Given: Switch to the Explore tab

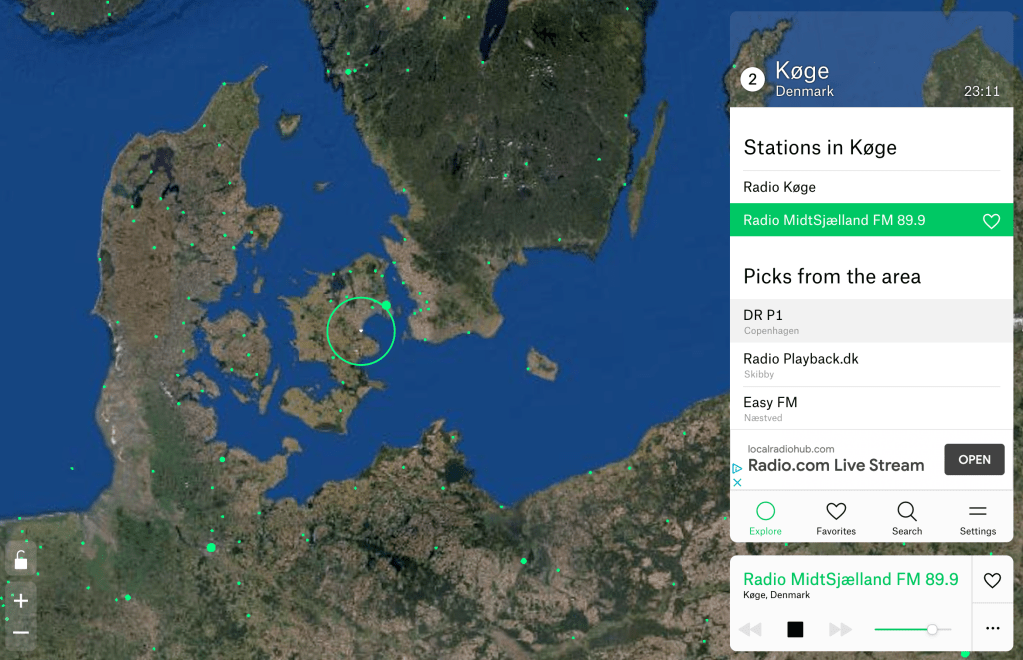Looking at the screenshot, I should [765, 518].
